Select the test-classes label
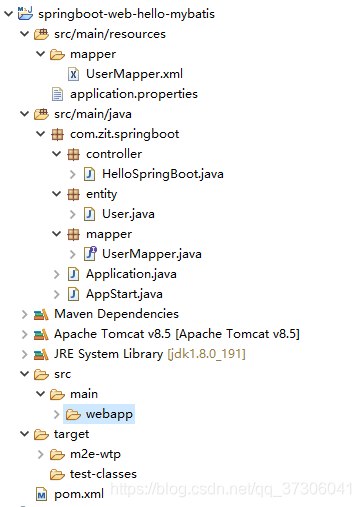 click(x=103, y=474)
